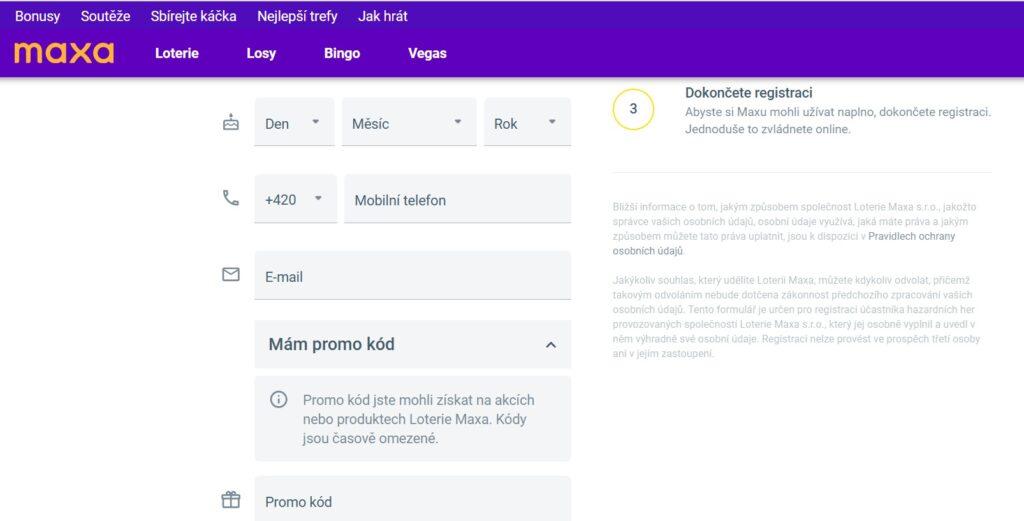Click the birthday cake icon
1024x521 pixels.
(231, 122)
